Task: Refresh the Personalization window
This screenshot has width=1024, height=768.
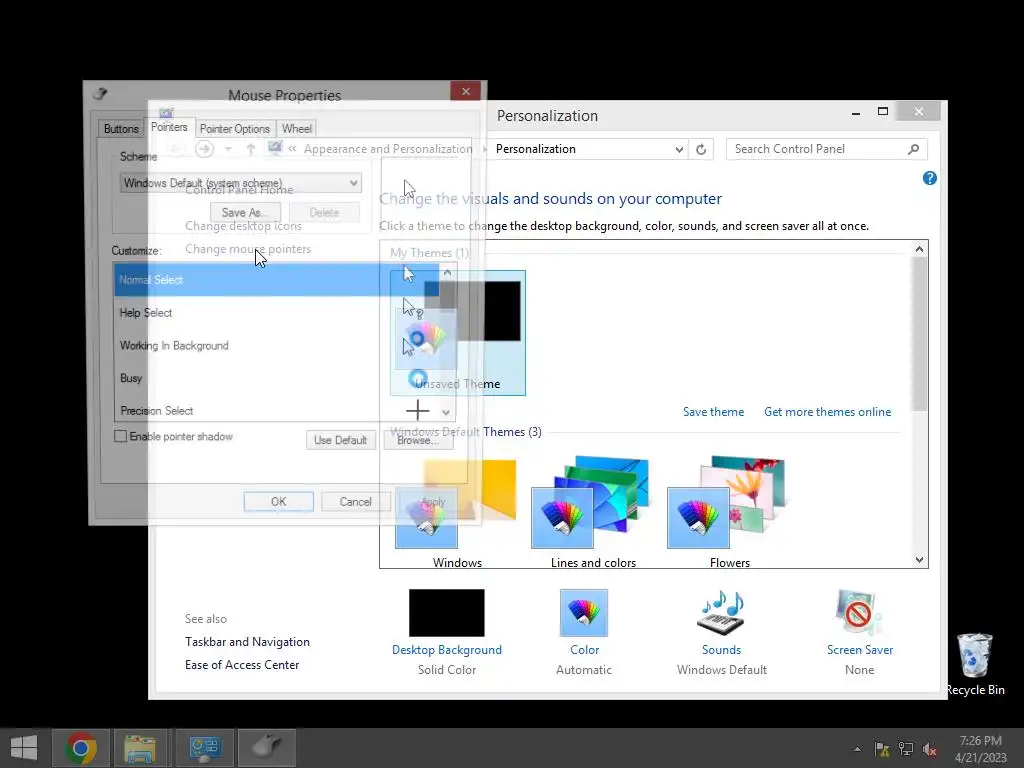Action: click(701, 150)
